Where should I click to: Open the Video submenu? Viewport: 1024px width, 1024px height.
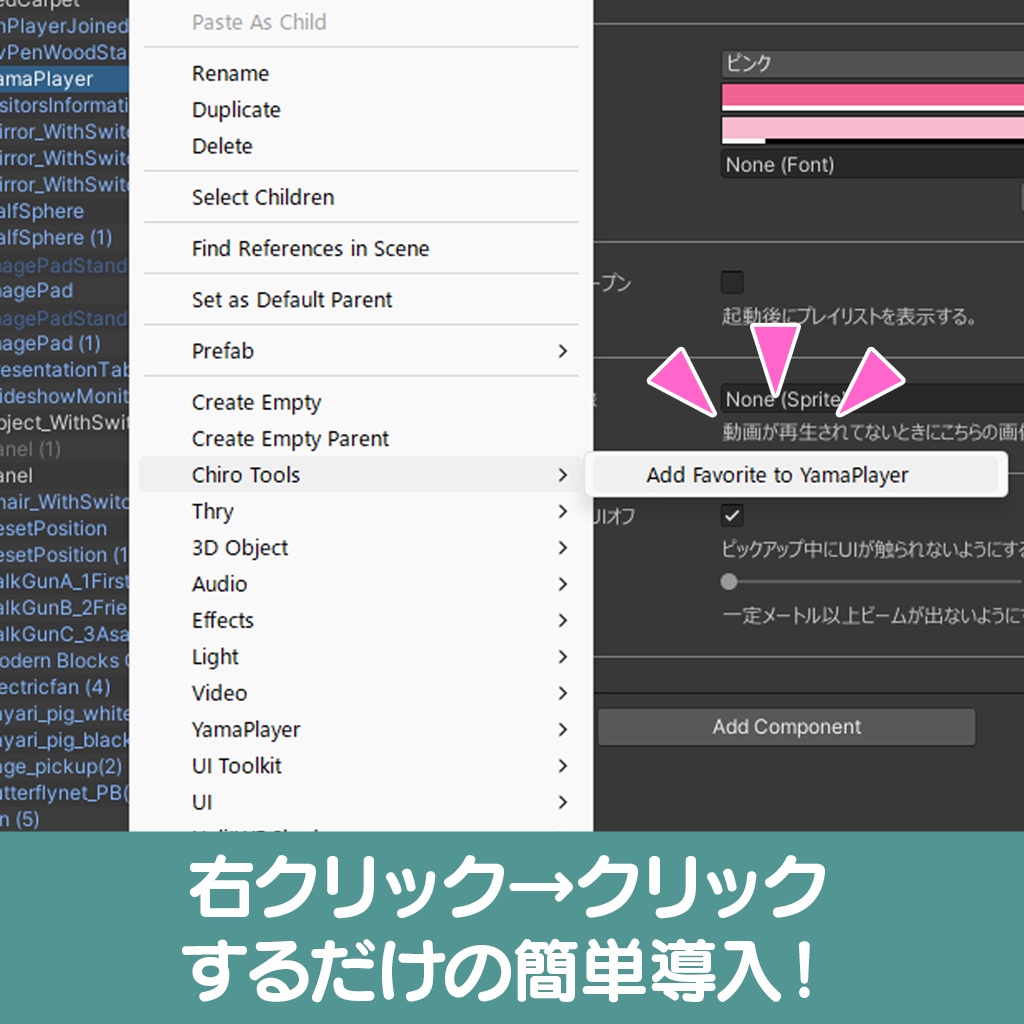pyautogui.click(x=360, y=693)
